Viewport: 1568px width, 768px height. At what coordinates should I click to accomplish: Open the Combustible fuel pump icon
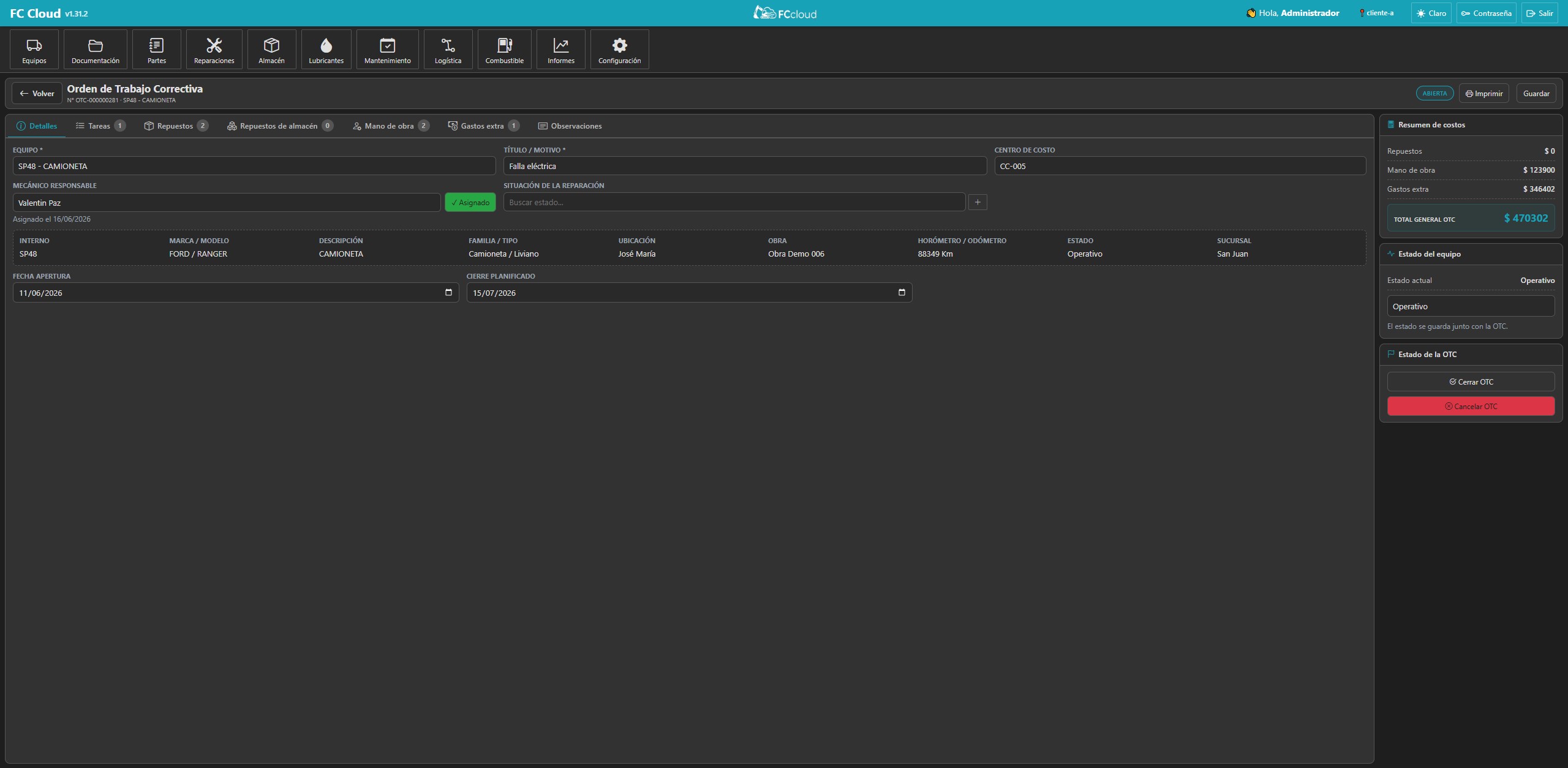(x=504, y=49)
